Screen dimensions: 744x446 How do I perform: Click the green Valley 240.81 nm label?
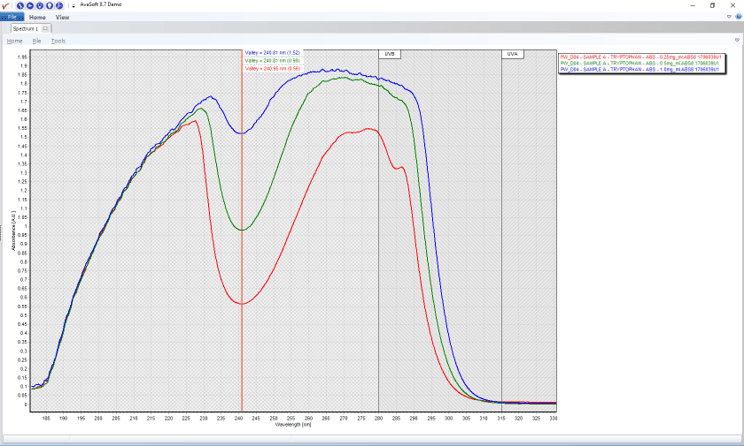click(x=272, y=61)
